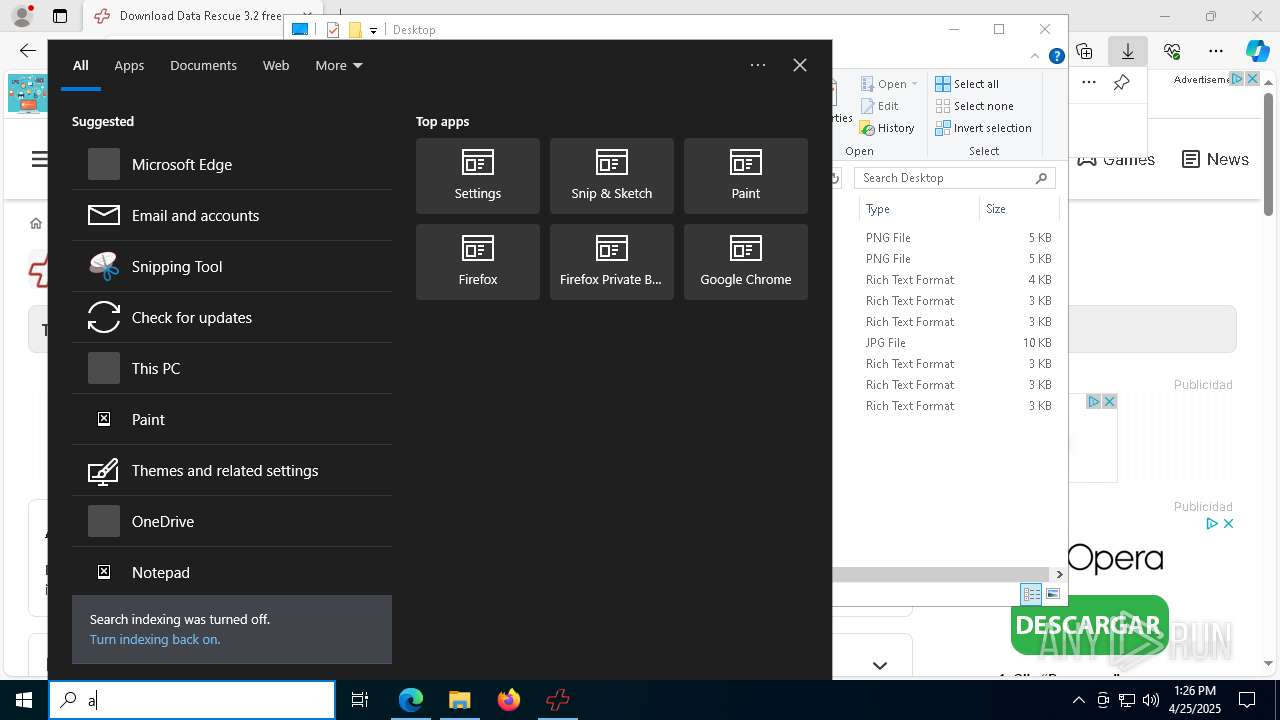Open News section on webpage

click(1215, 159)
